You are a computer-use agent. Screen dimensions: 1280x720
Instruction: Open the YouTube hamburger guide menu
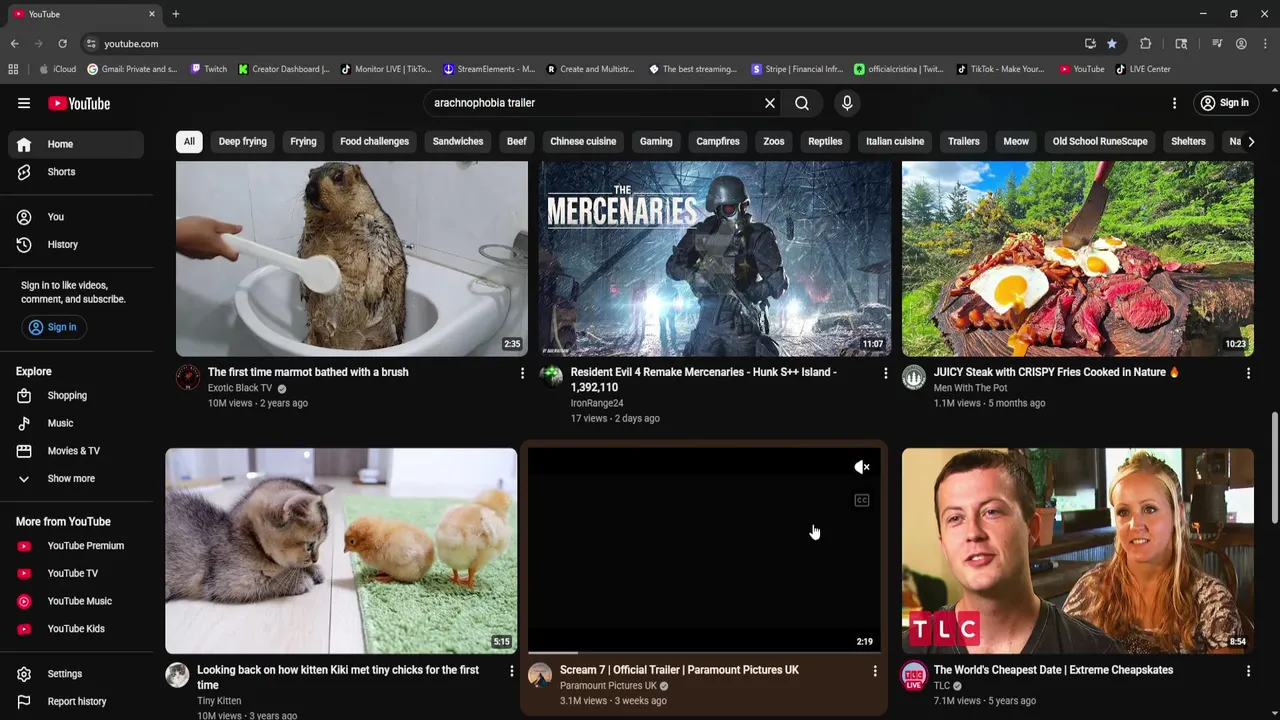[x=24, y=103]
